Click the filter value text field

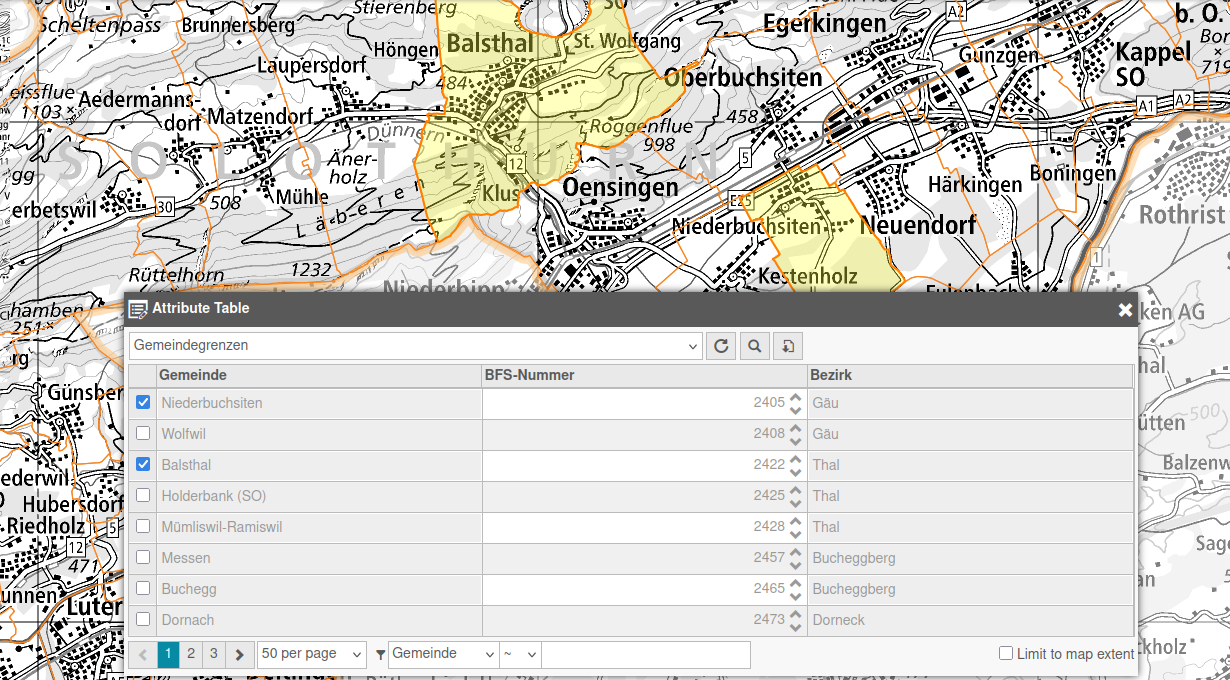pyautogui.click(x=646, y=654)
